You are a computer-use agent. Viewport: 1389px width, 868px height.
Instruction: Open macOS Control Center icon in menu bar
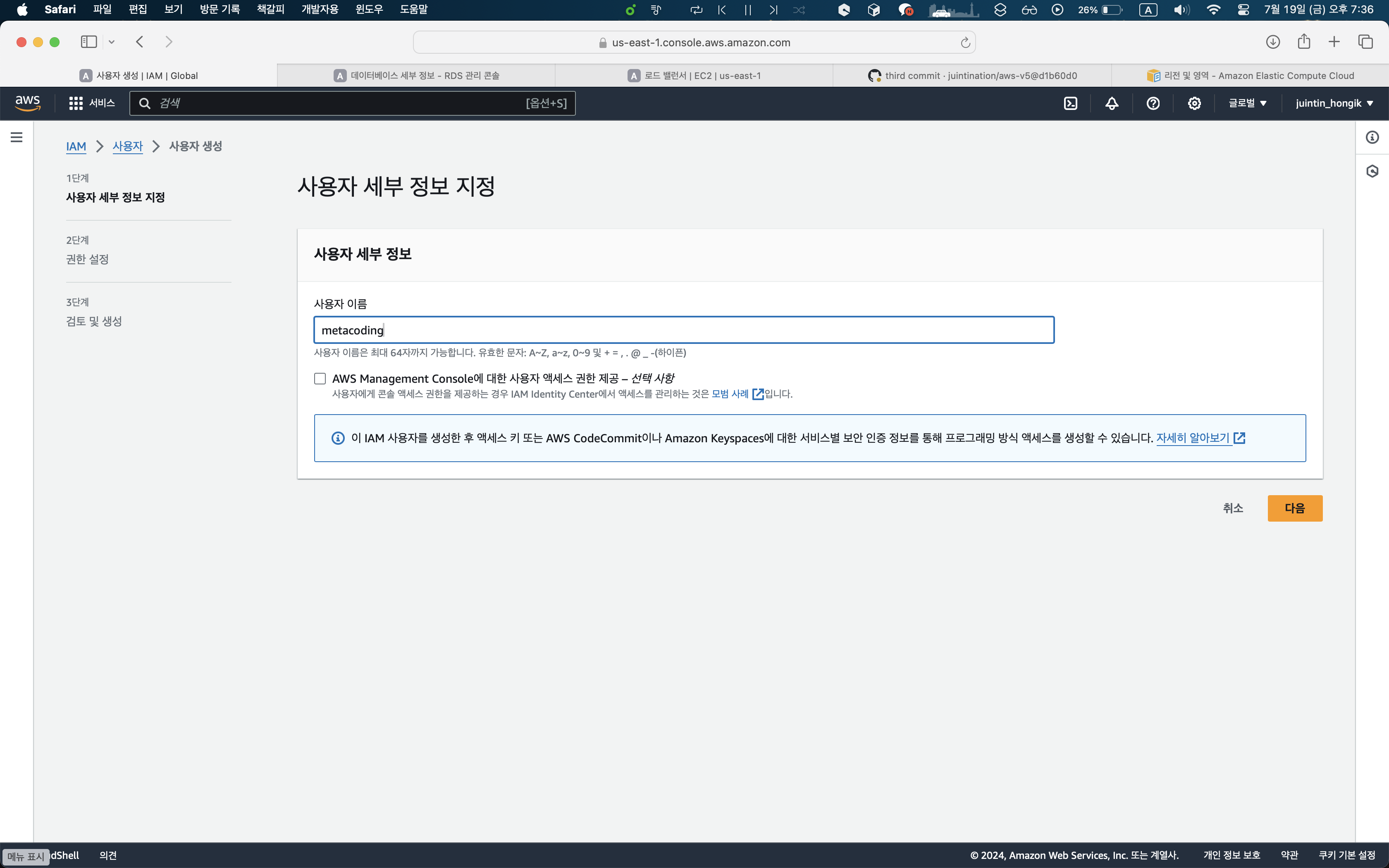click(1243, 10)
